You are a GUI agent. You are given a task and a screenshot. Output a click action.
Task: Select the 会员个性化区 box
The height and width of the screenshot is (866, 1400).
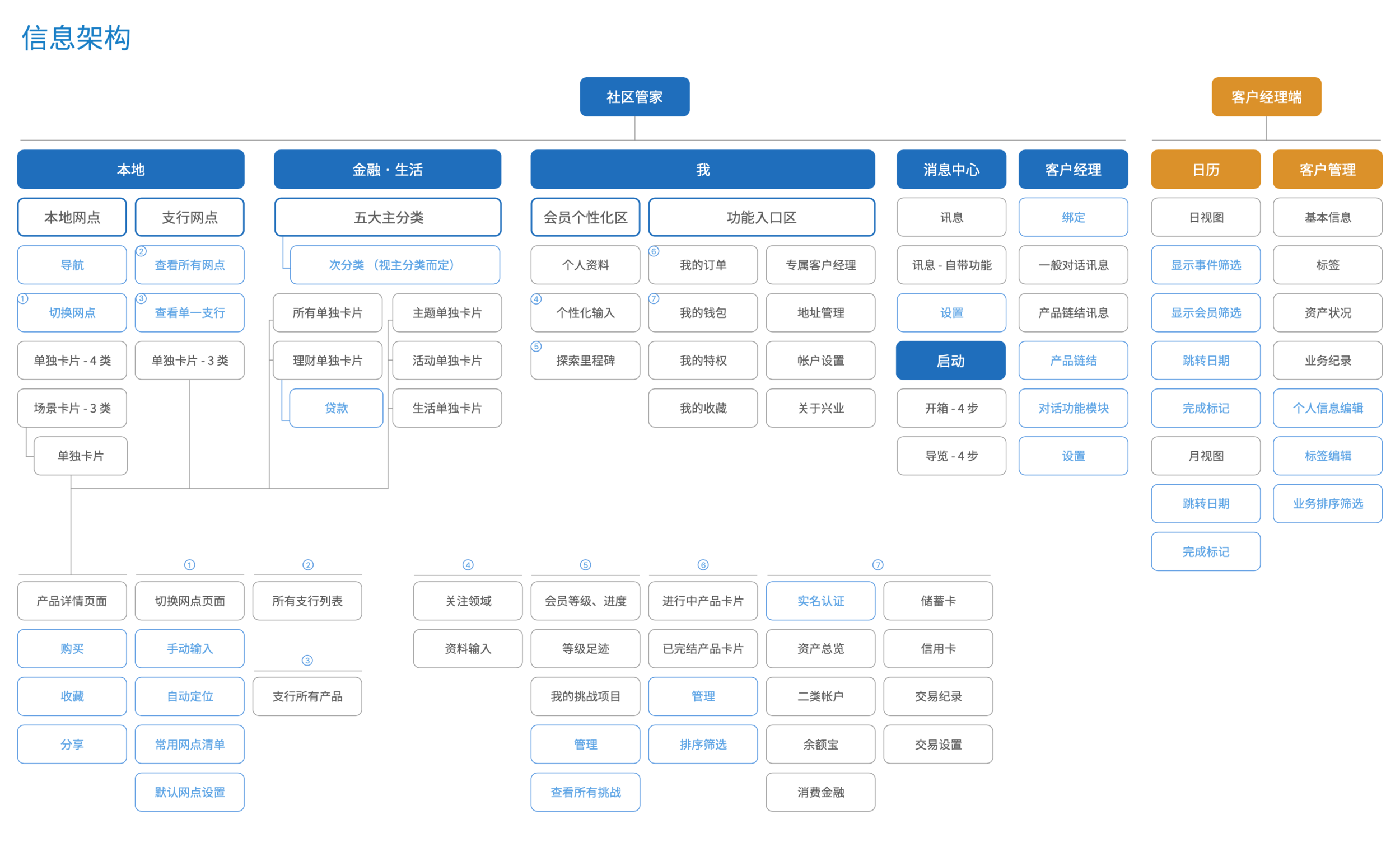(x=585, y=217)
